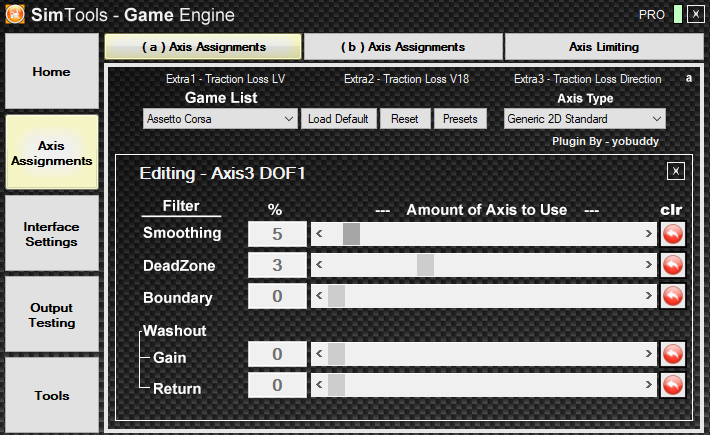710x435 pixels.
Task: Expand the Axis Type combo box
Action: click(x=585, y=119)
